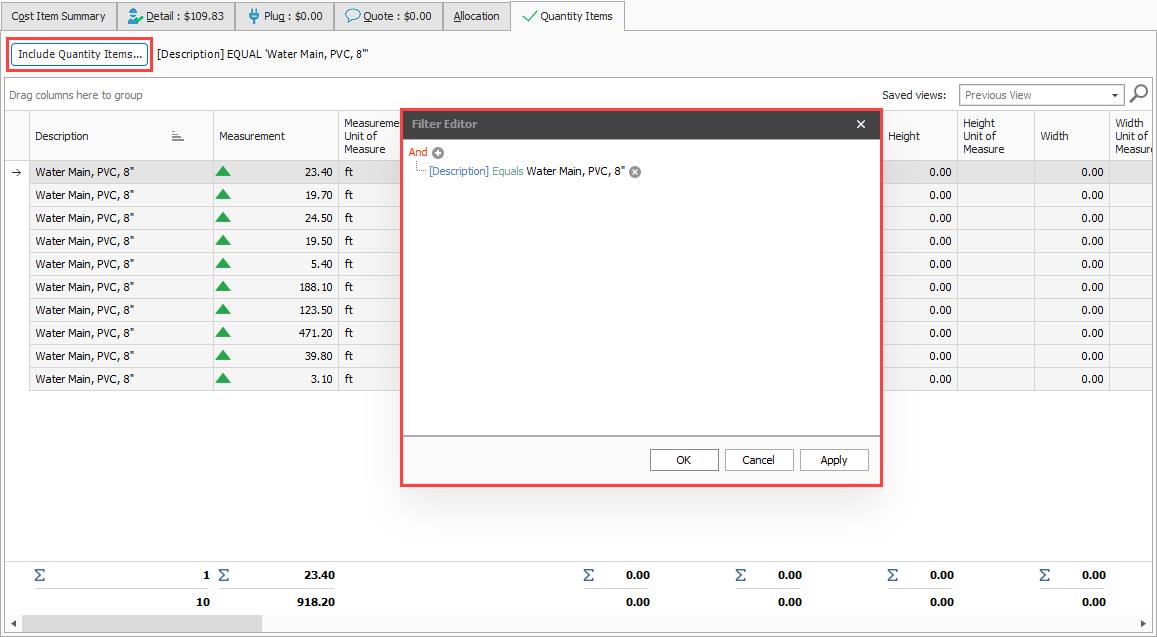Click the magnifier search icon beside Saved views

coord(1138,95)
